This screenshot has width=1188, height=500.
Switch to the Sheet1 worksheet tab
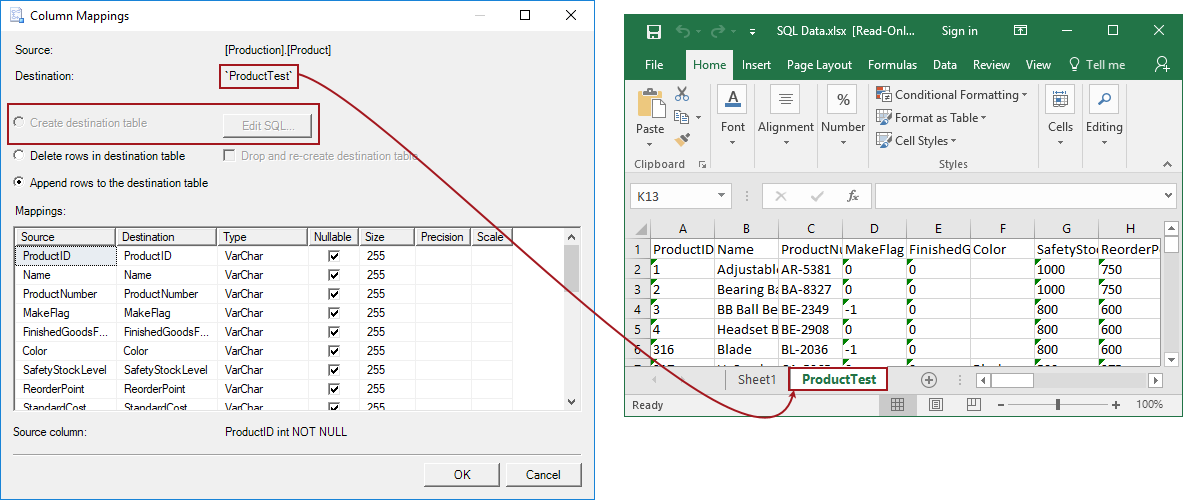[x=756, y=380]
